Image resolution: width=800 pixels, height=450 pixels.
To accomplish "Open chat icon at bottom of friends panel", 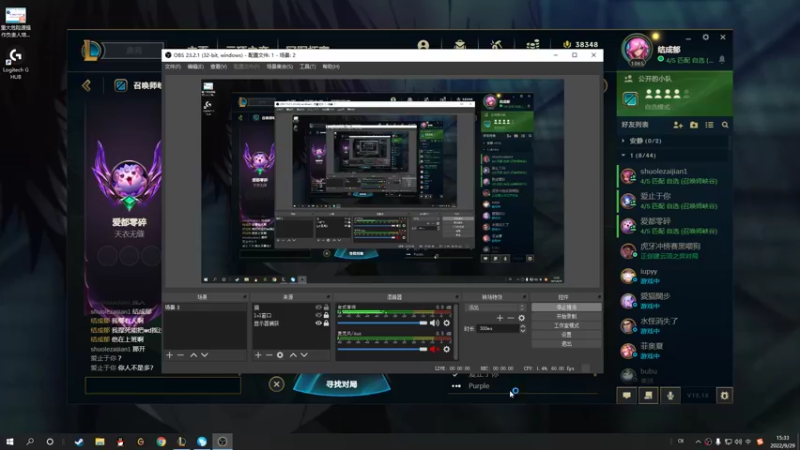I will click(627, 395).
